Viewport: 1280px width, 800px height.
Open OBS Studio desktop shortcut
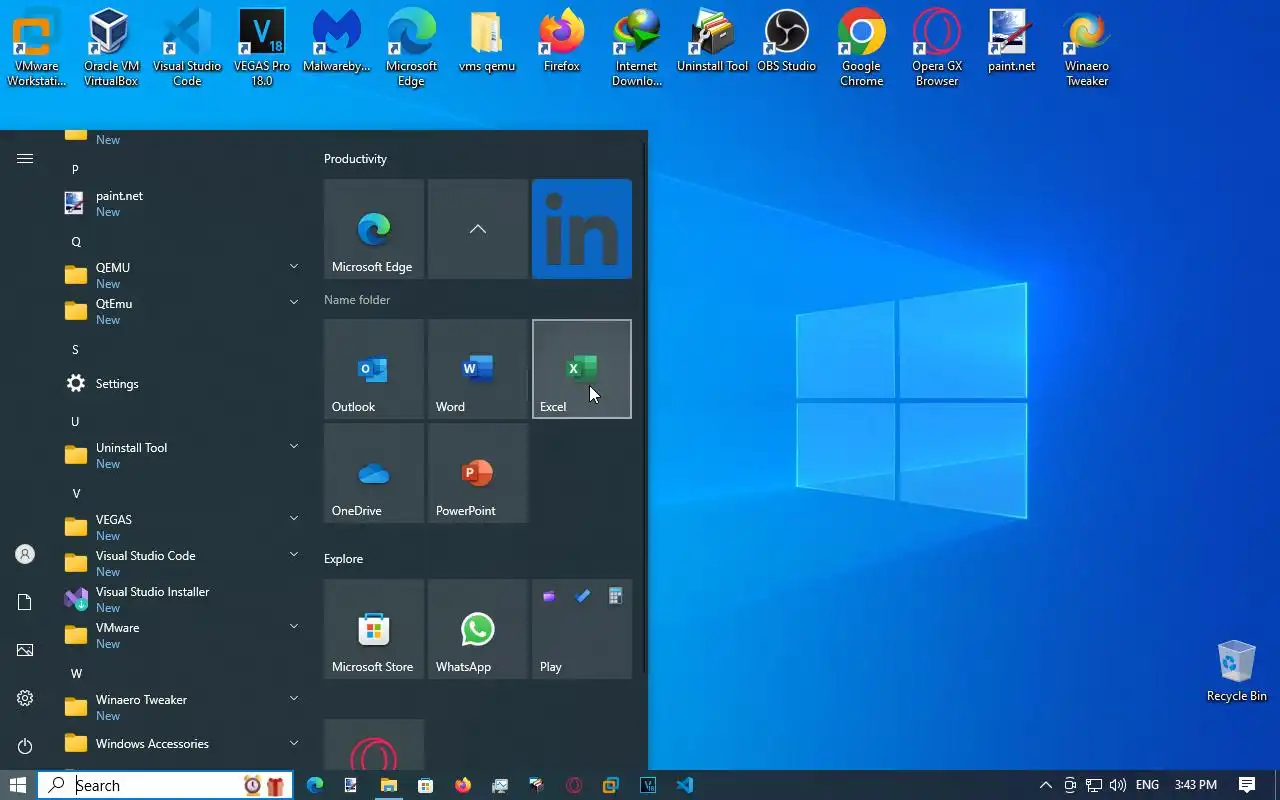coord(786,42)
